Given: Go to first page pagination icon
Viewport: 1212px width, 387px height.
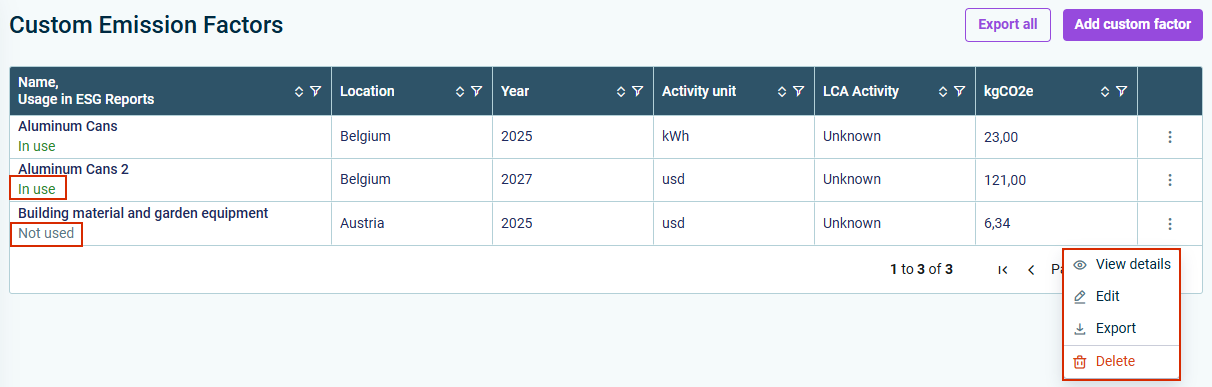Looking at the screenshot, I should [x=1003, y=270].
